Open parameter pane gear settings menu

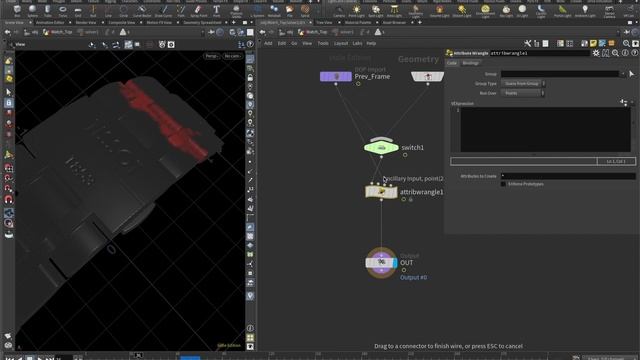pos(596,53)
